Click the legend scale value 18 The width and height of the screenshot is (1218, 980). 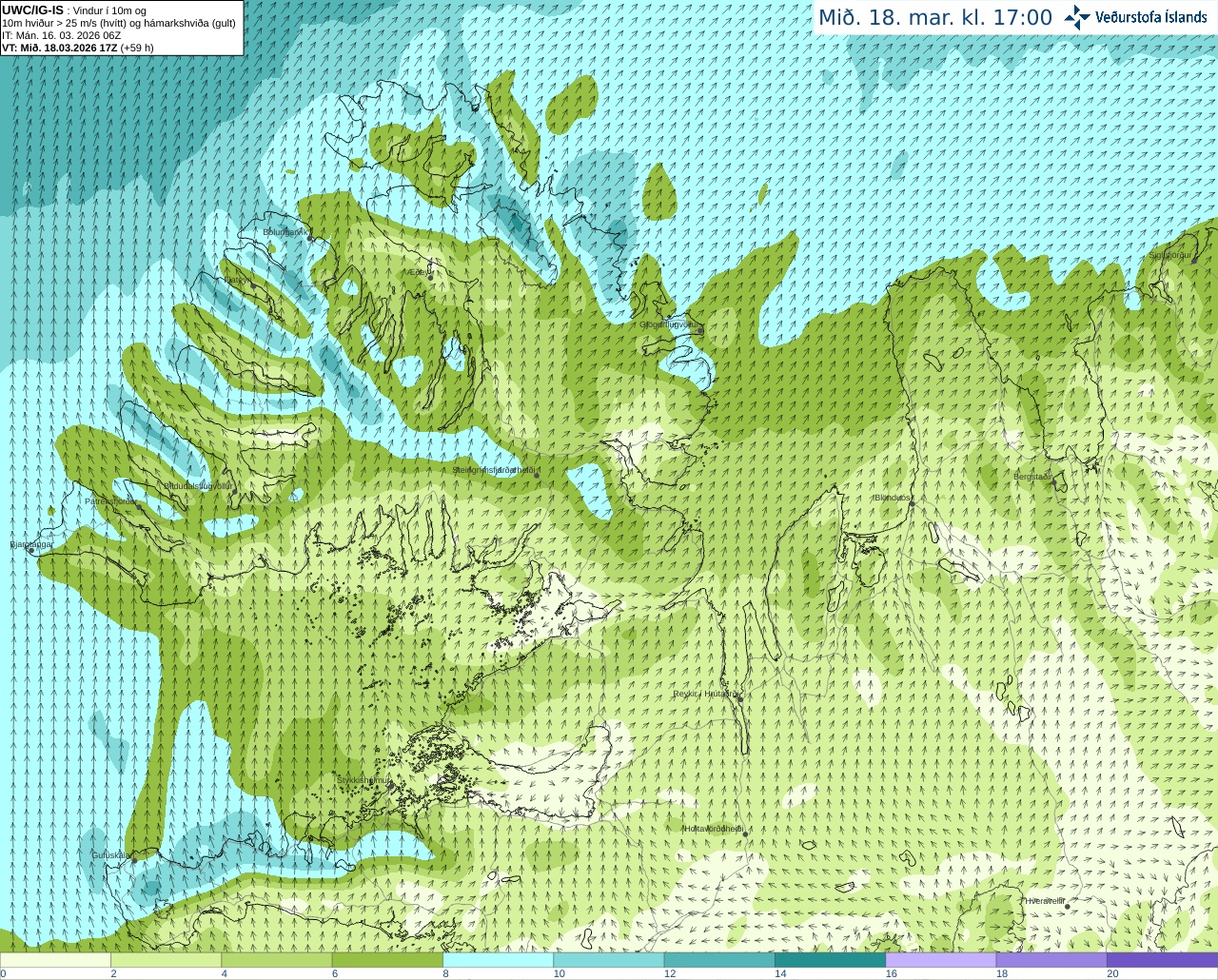click(1002, 973)
